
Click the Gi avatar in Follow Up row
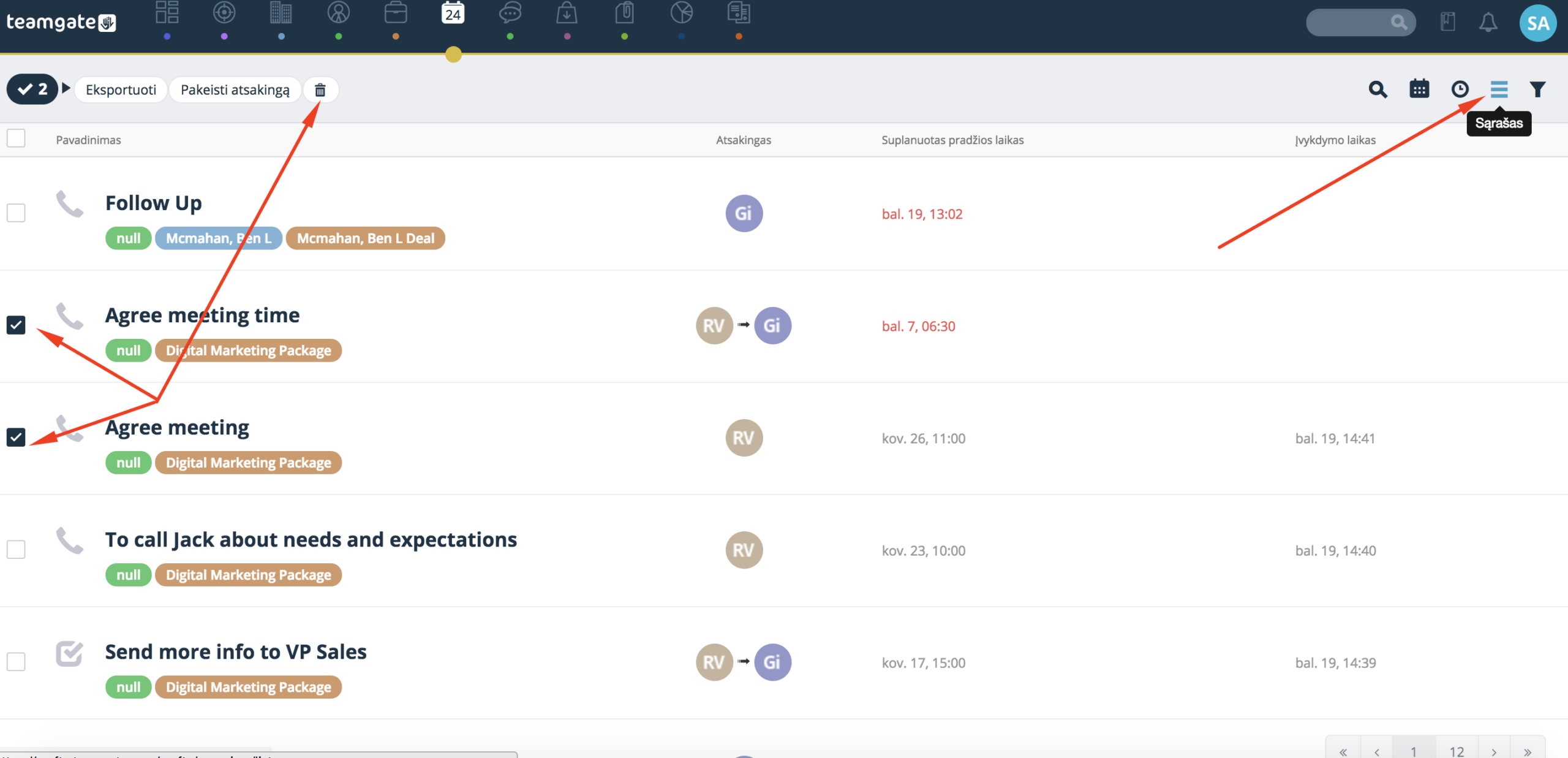click(x=744, y=213)
